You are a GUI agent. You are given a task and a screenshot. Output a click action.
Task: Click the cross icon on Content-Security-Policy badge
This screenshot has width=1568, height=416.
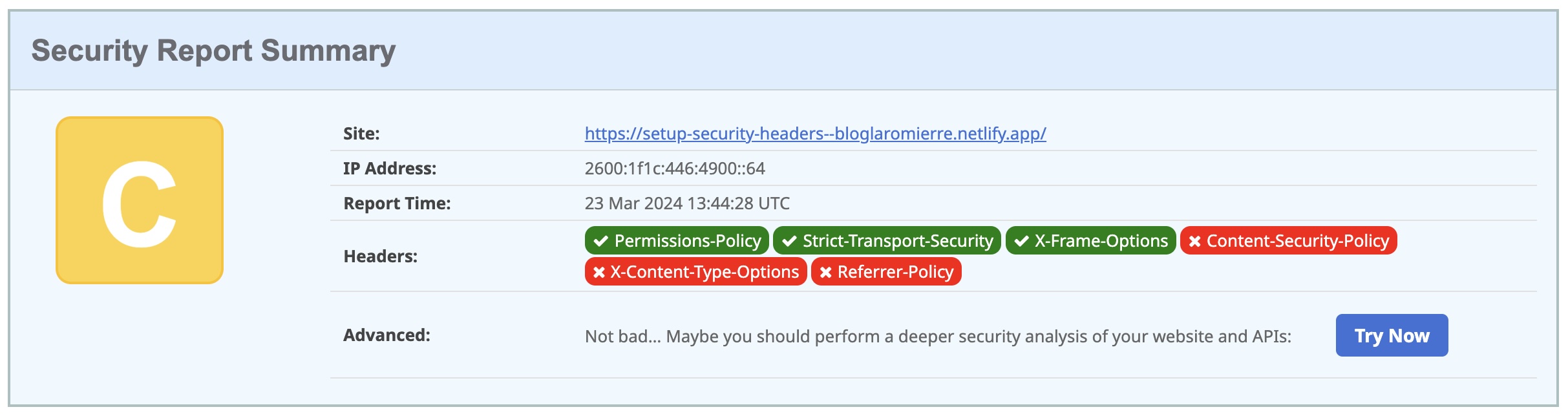[1195, 241]
